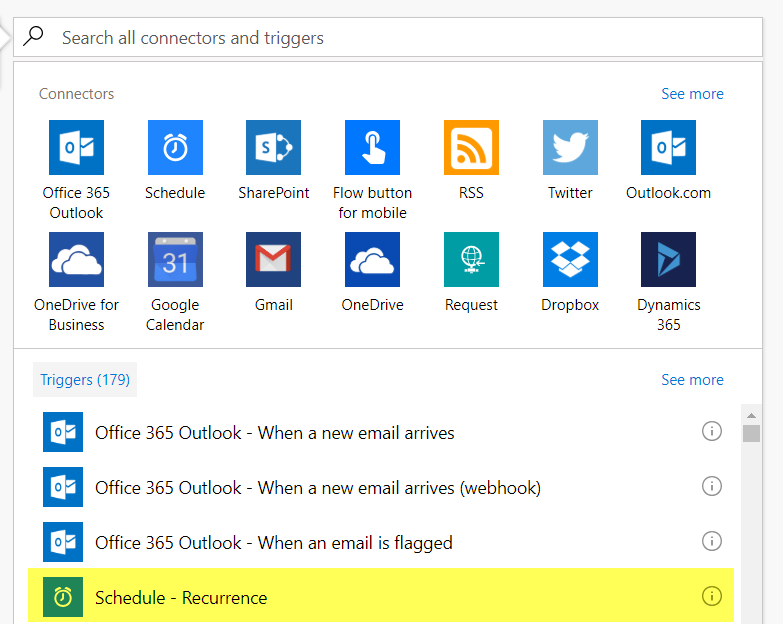Open the Gmail connector icon

point(274,259)
